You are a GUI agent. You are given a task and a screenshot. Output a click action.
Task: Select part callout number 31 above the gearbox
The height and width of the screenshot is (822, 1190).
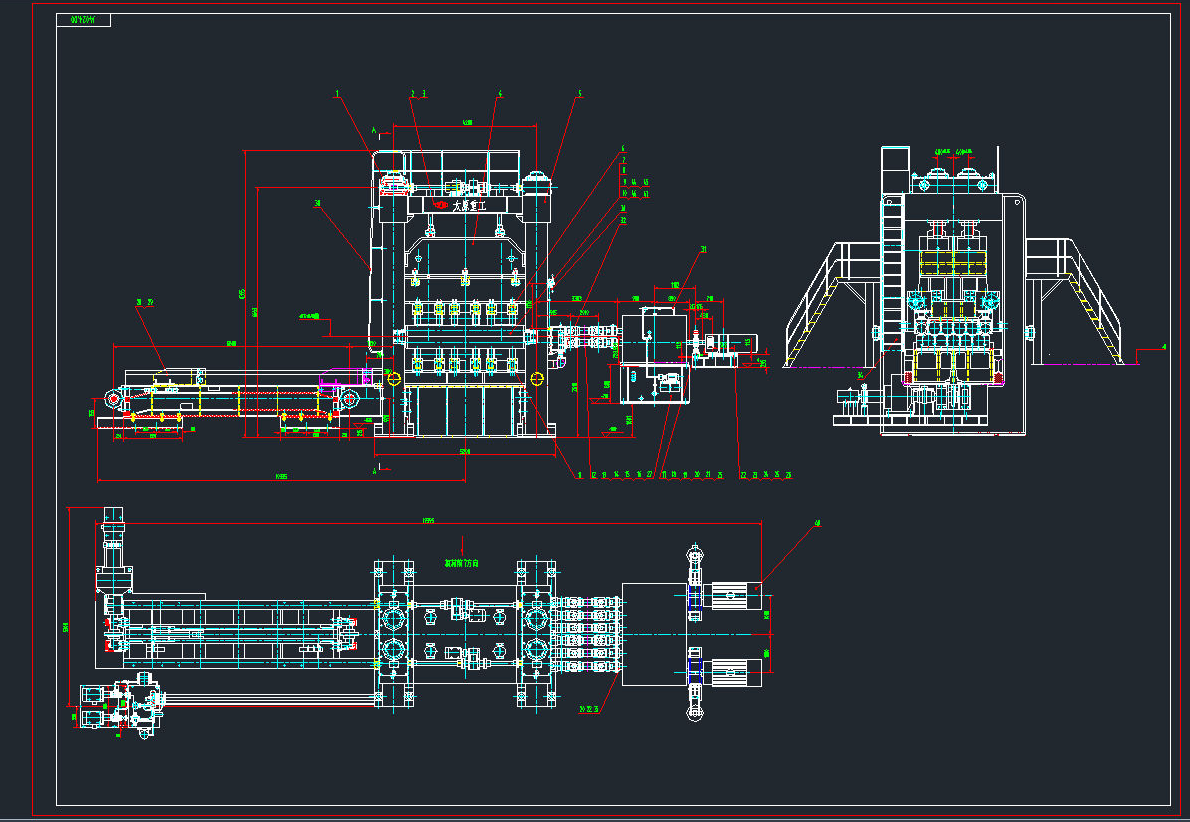[703, 249]
